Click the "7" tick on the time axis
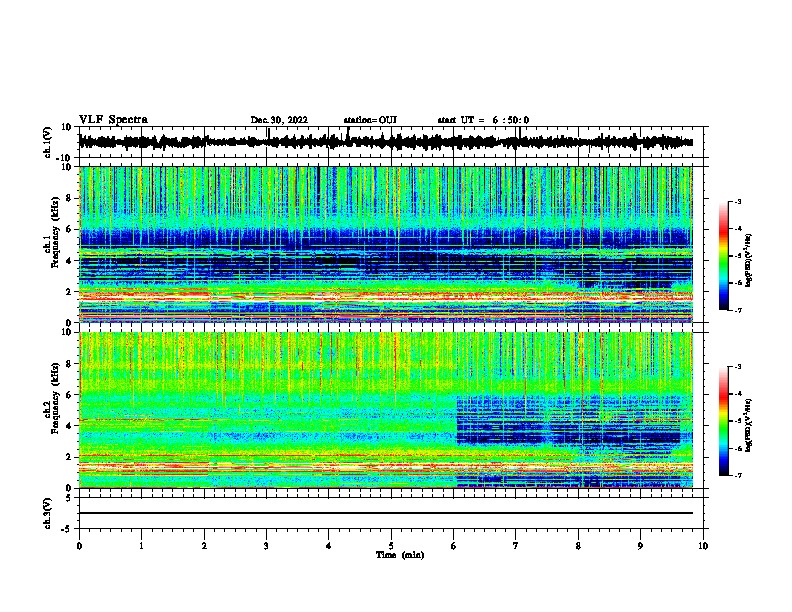The width and height of the screenshot is (792, 612). (516, 546)
